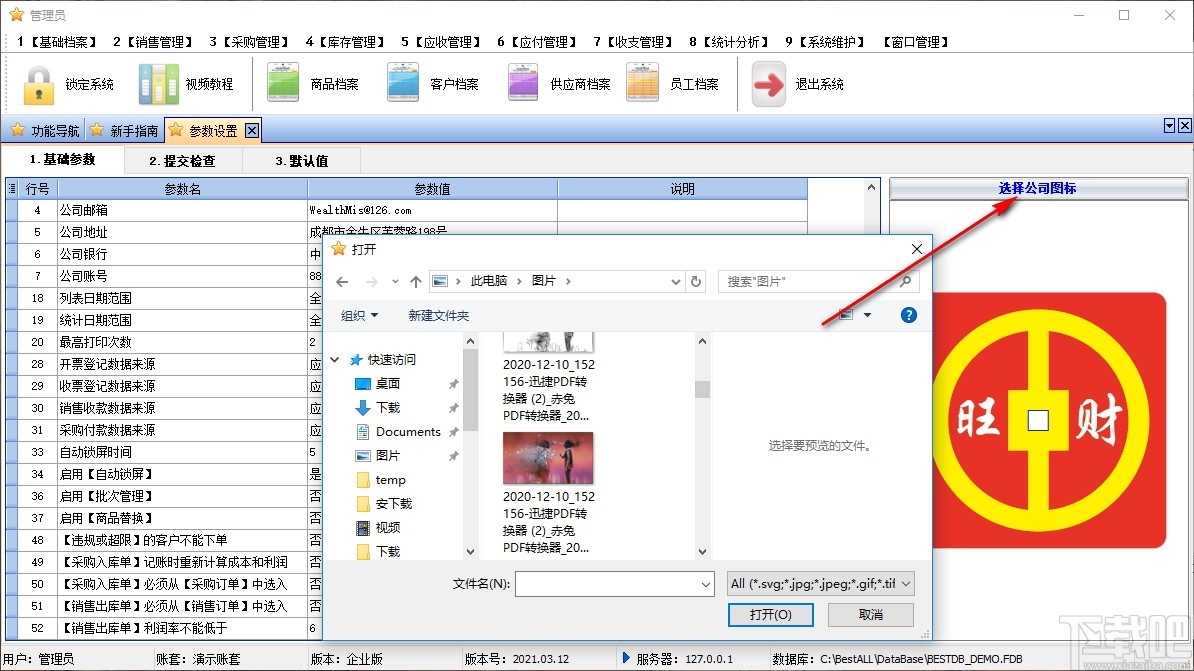
Task: Open the file type dropdown showing All formats
Action: [x=820, y=583]
